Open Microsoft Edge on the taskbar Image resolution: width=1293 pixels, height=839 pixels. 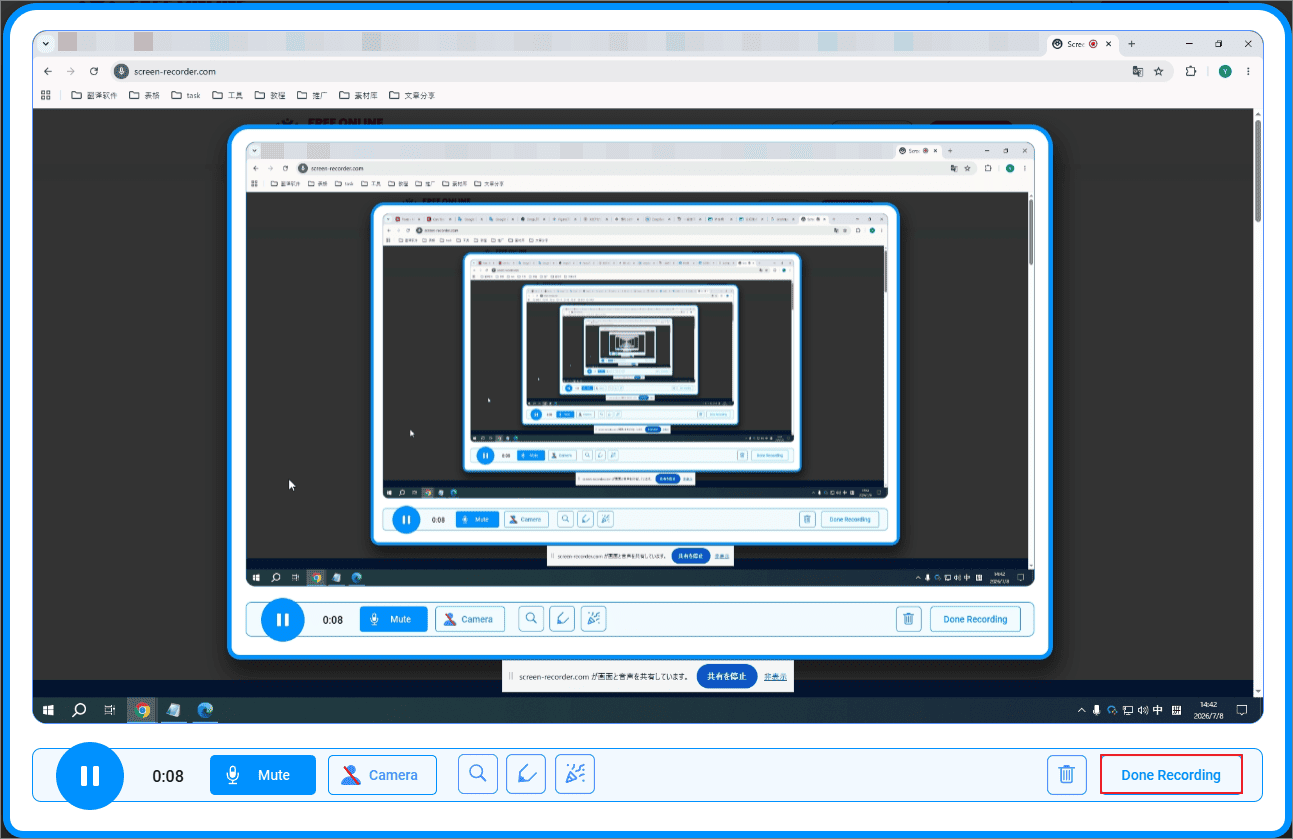coord(205,710)
